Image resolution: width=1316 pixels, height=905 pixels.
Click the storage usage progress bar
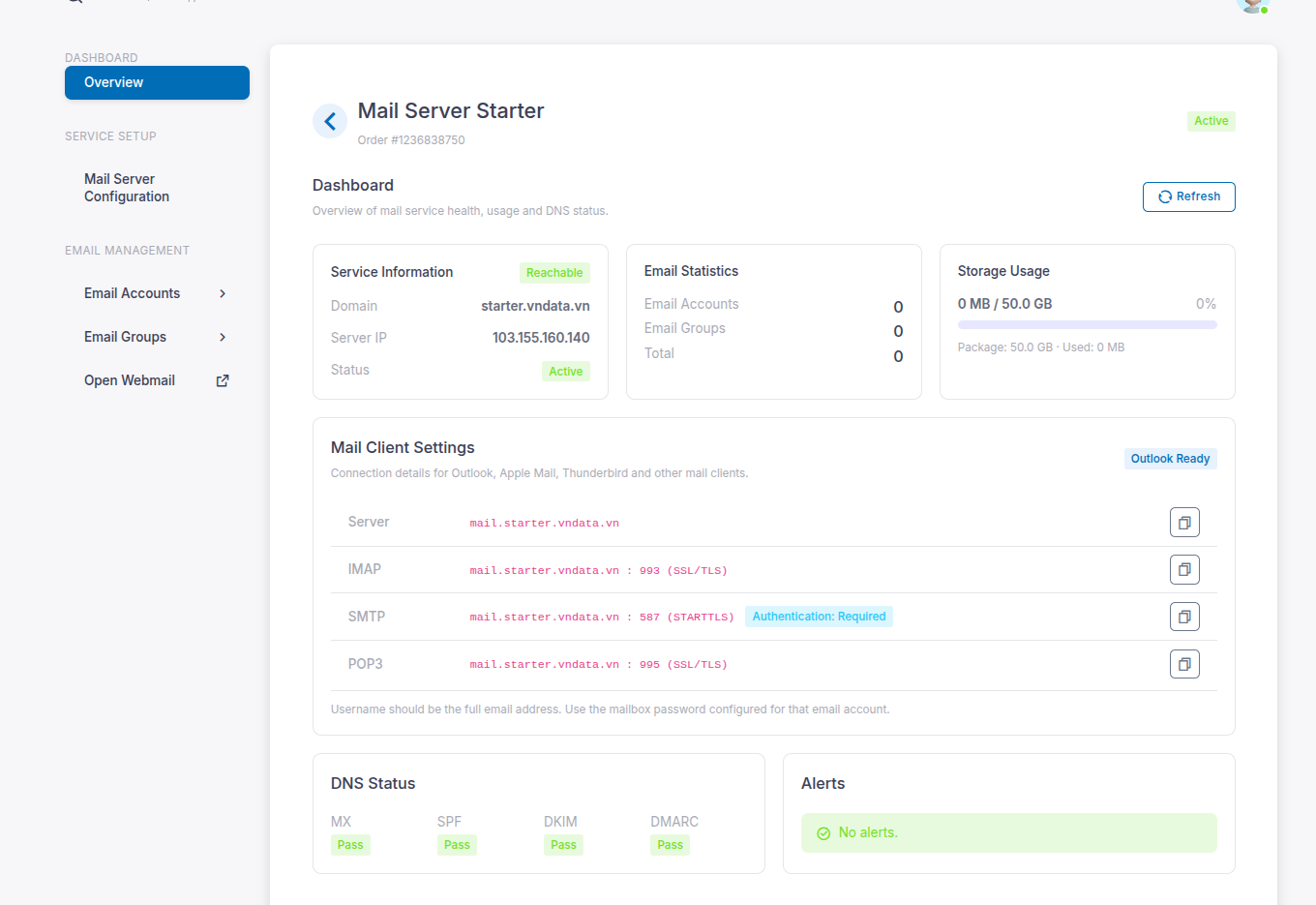pos(1087,325)
